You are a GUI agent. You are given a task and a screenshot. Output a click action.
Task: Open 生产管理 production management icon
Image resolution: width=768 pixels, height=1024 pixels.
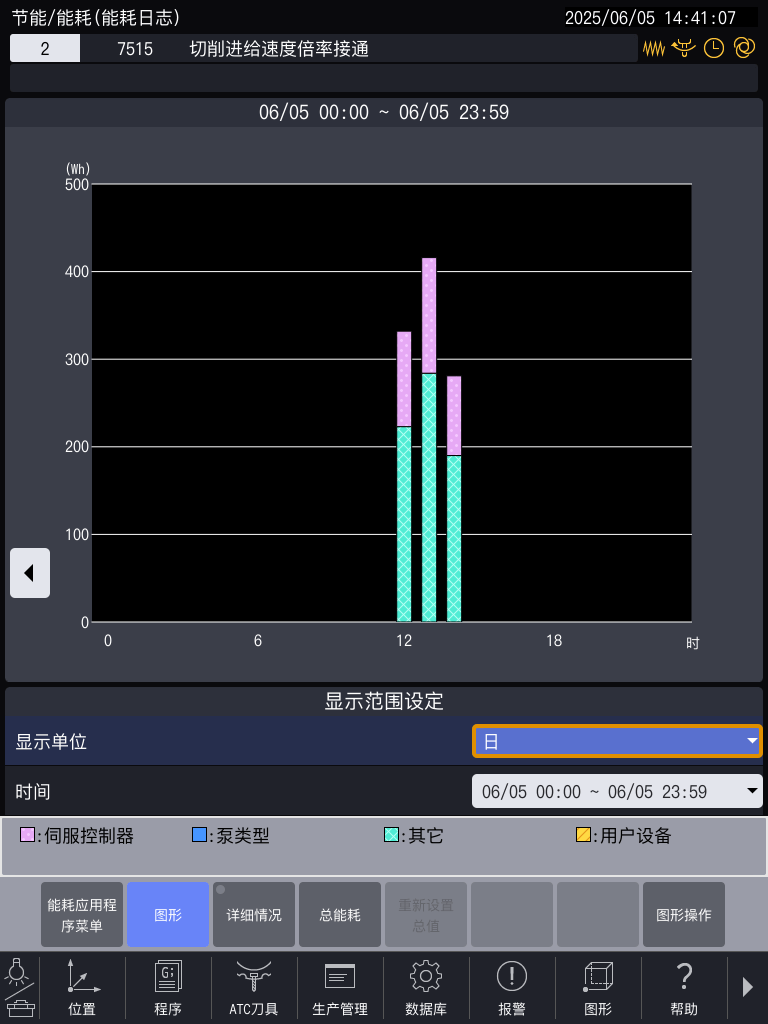(x=340, y=987)
